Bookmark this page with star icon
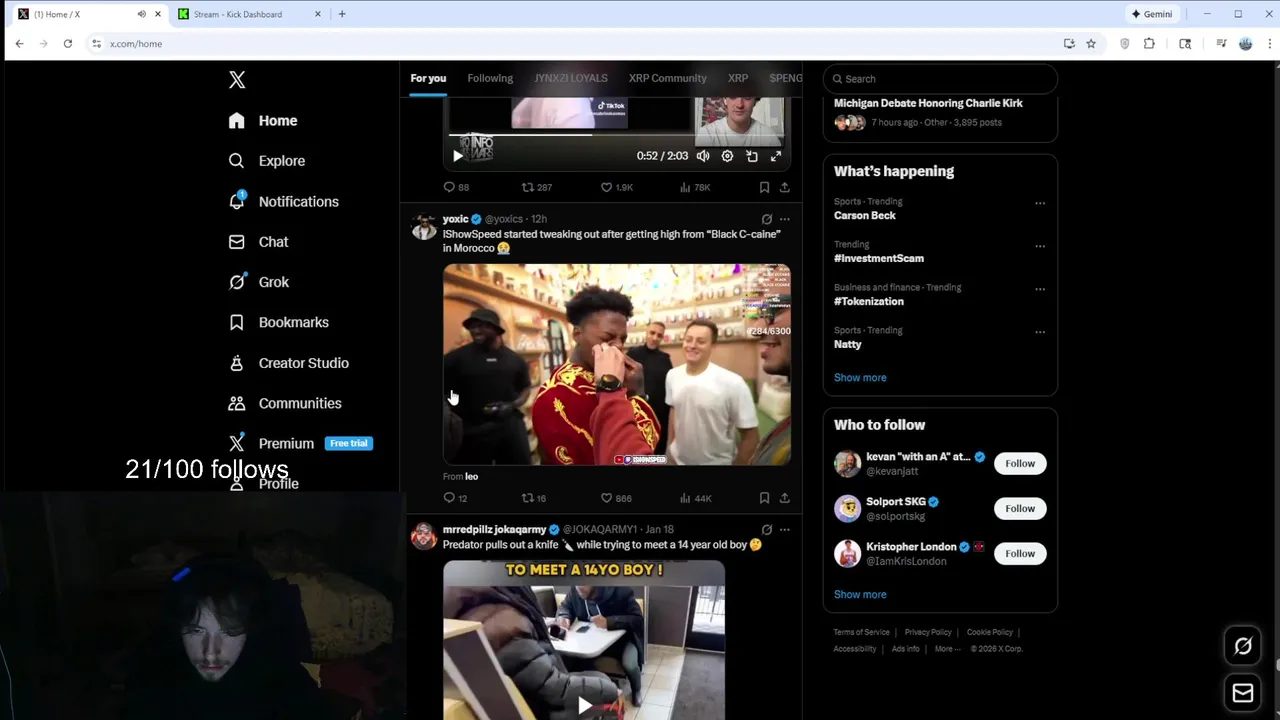The image size is (1280, 720). coord(1091,44)
